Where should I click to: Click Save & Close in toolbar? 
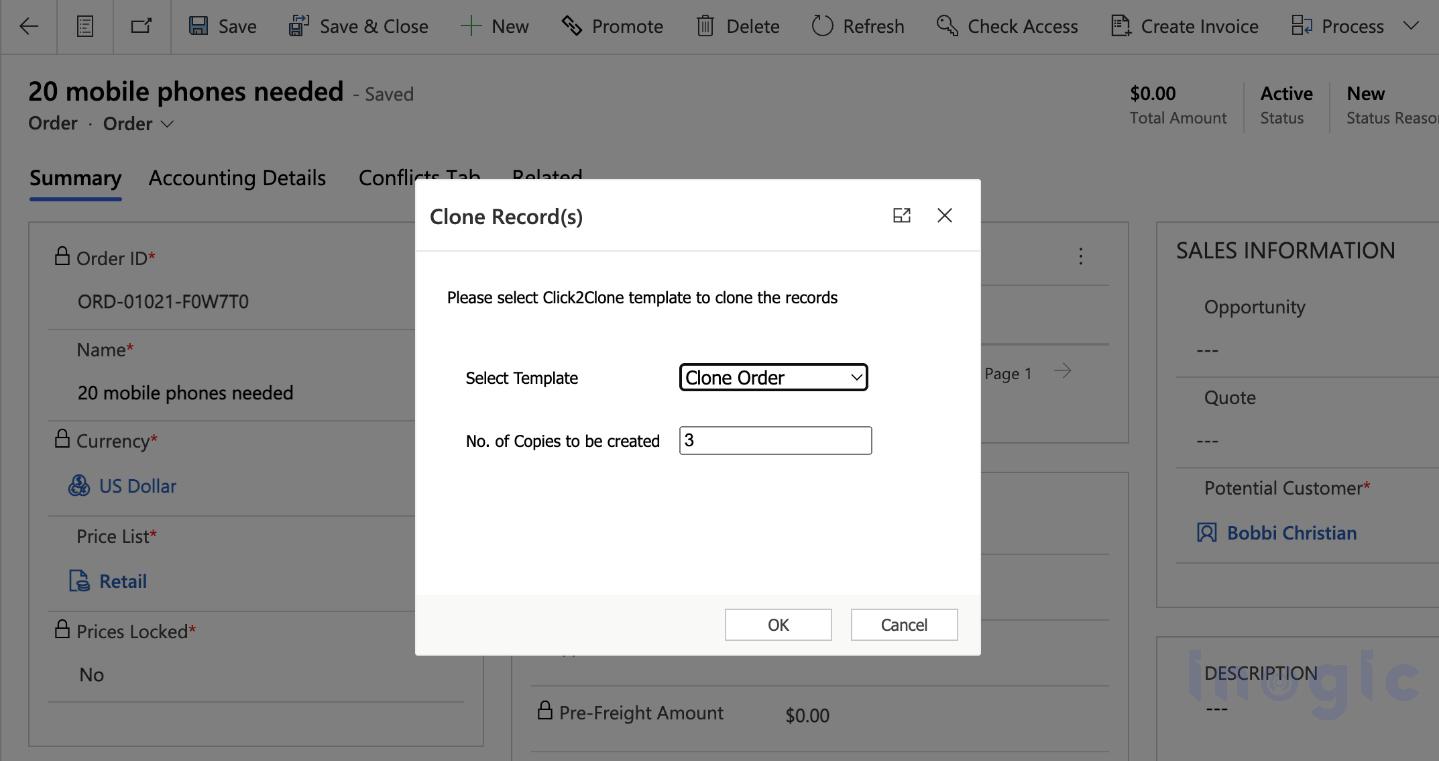[358, 26]
